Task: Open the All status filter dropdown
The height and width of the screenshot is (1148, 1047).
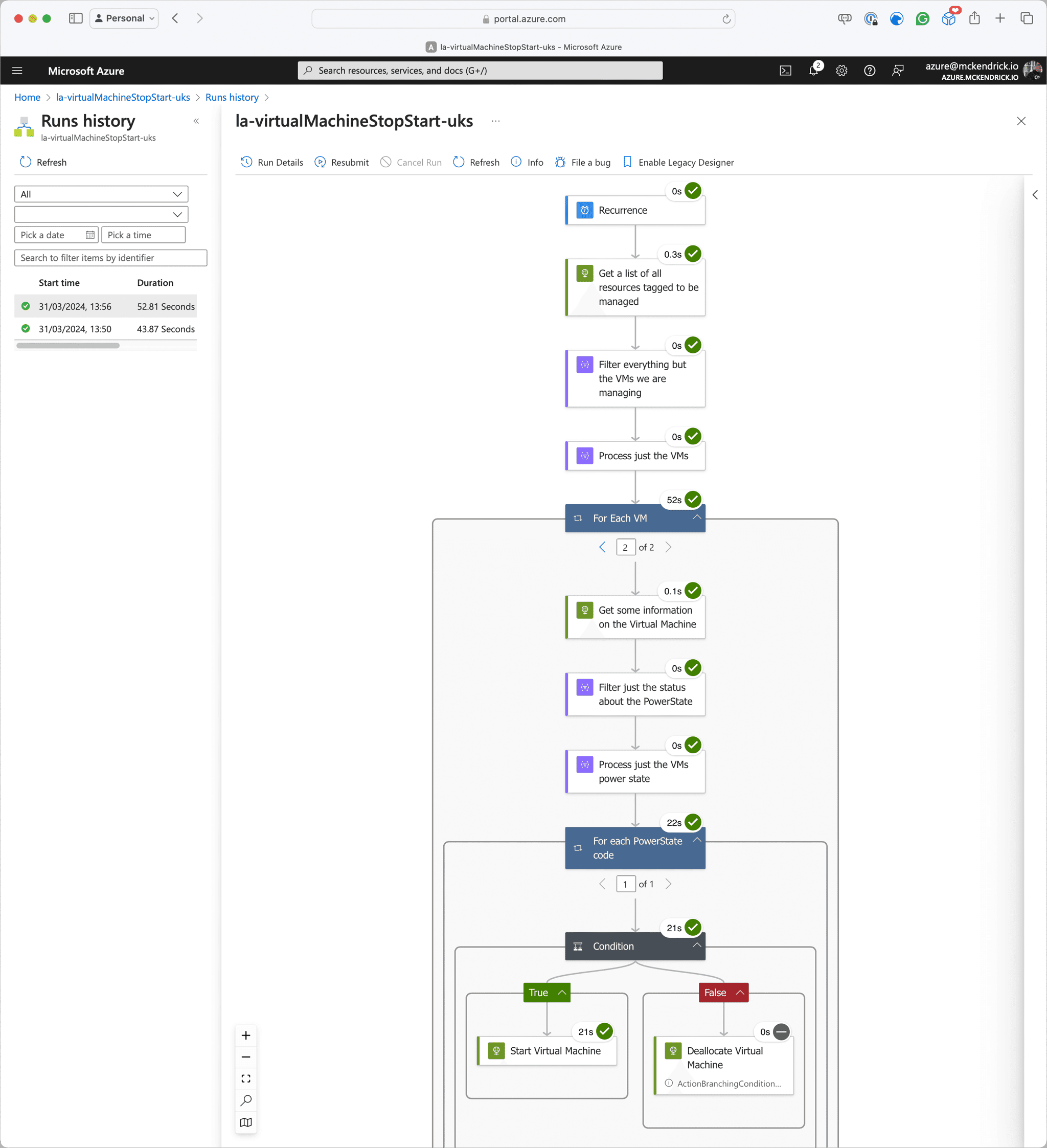Action: tap(101, 194)
